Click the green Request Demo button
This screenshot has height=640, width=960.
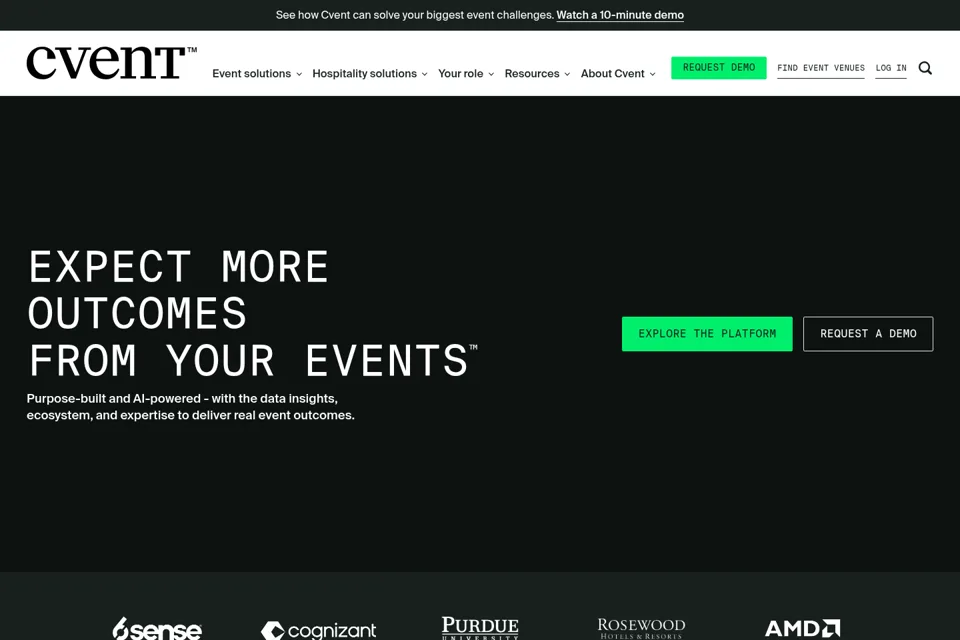pos(719,67)
